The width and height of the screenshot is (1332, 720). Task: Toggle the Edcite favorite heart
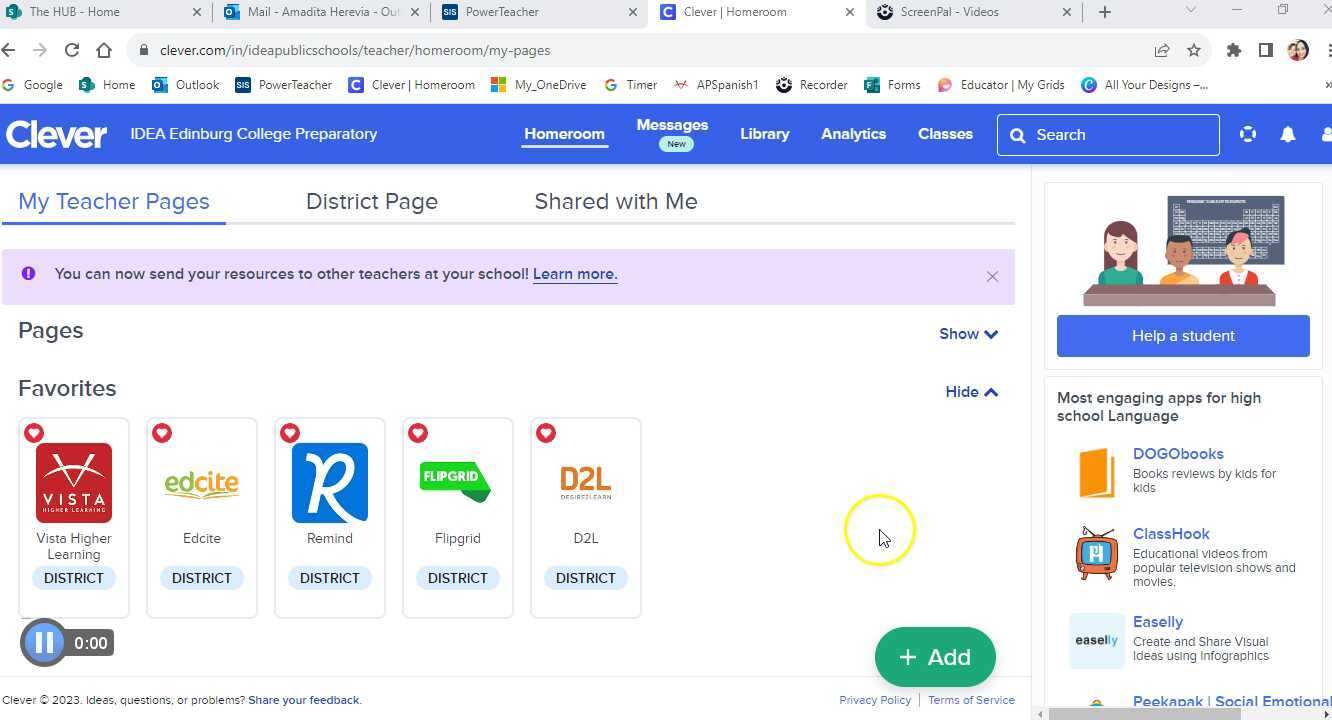pos(162,433)
